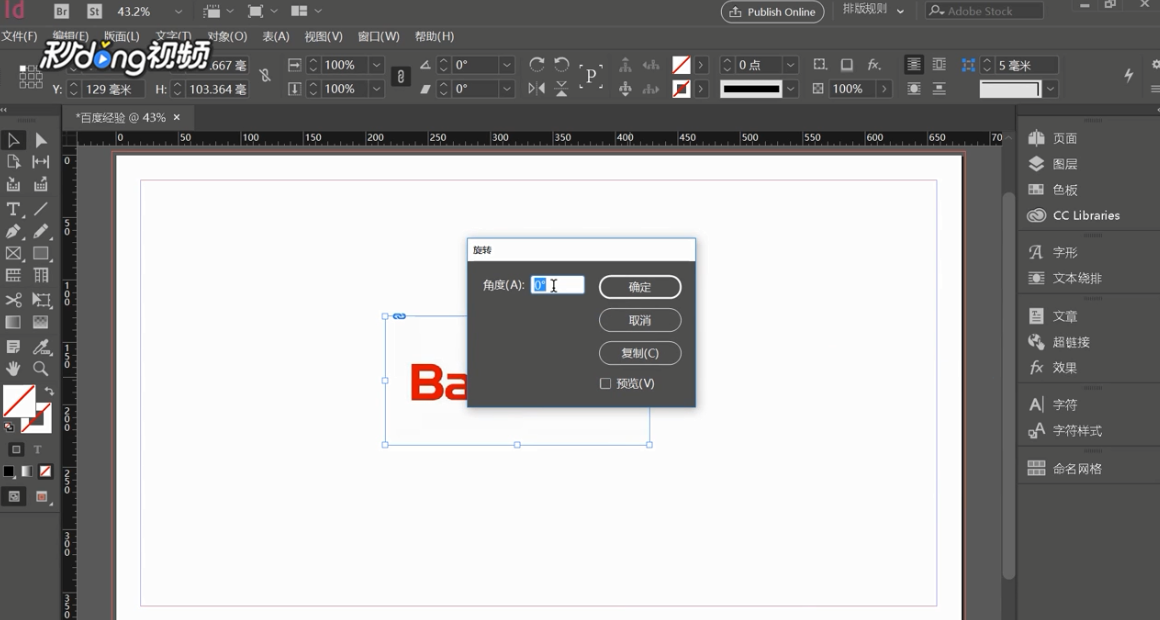Toggle drop shadow on the object
Image resolution: width=1160 pixels, height=620 pixels.
pos(847,64)
